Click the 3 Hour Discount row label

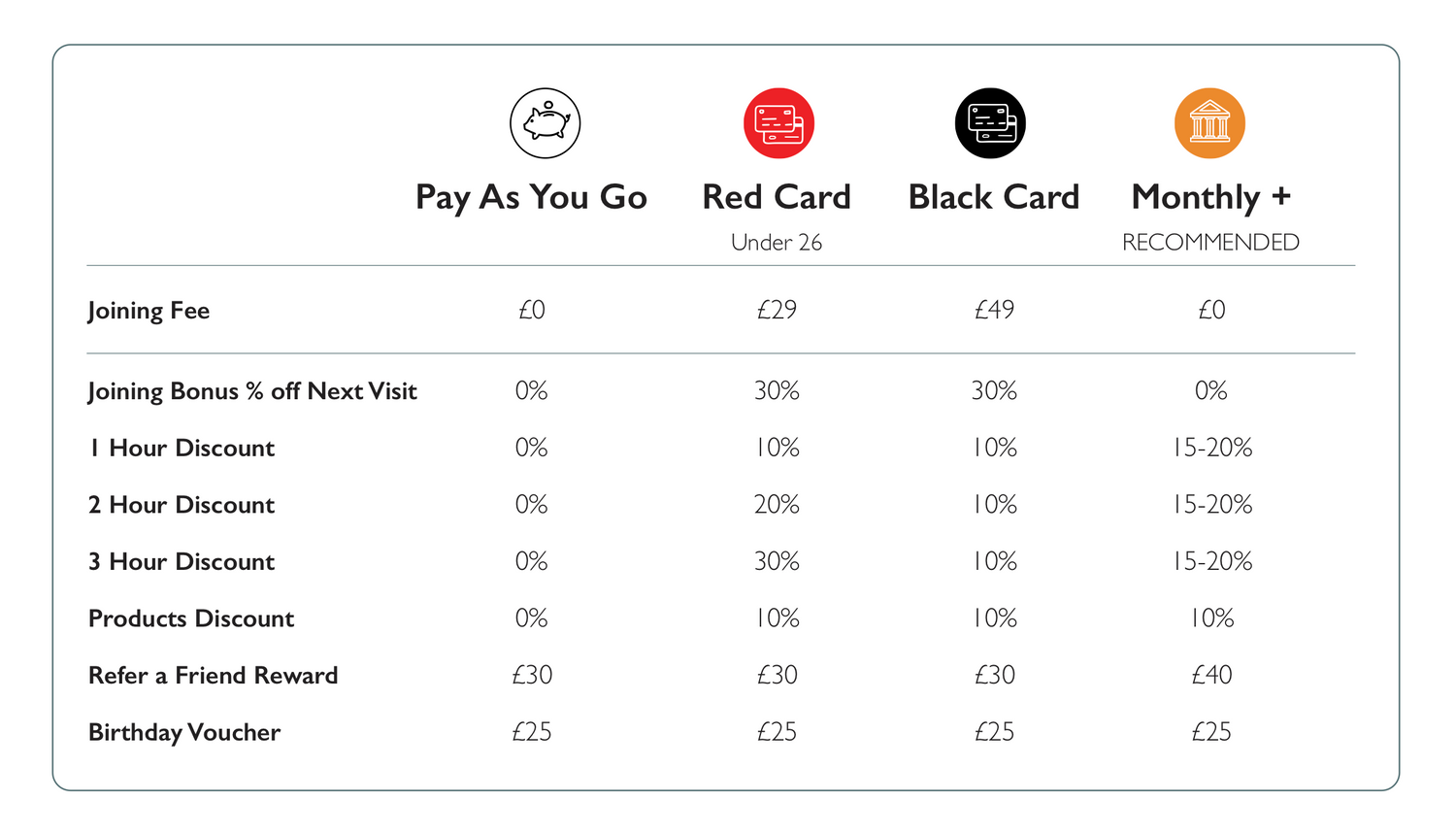[x=182, y=562]
